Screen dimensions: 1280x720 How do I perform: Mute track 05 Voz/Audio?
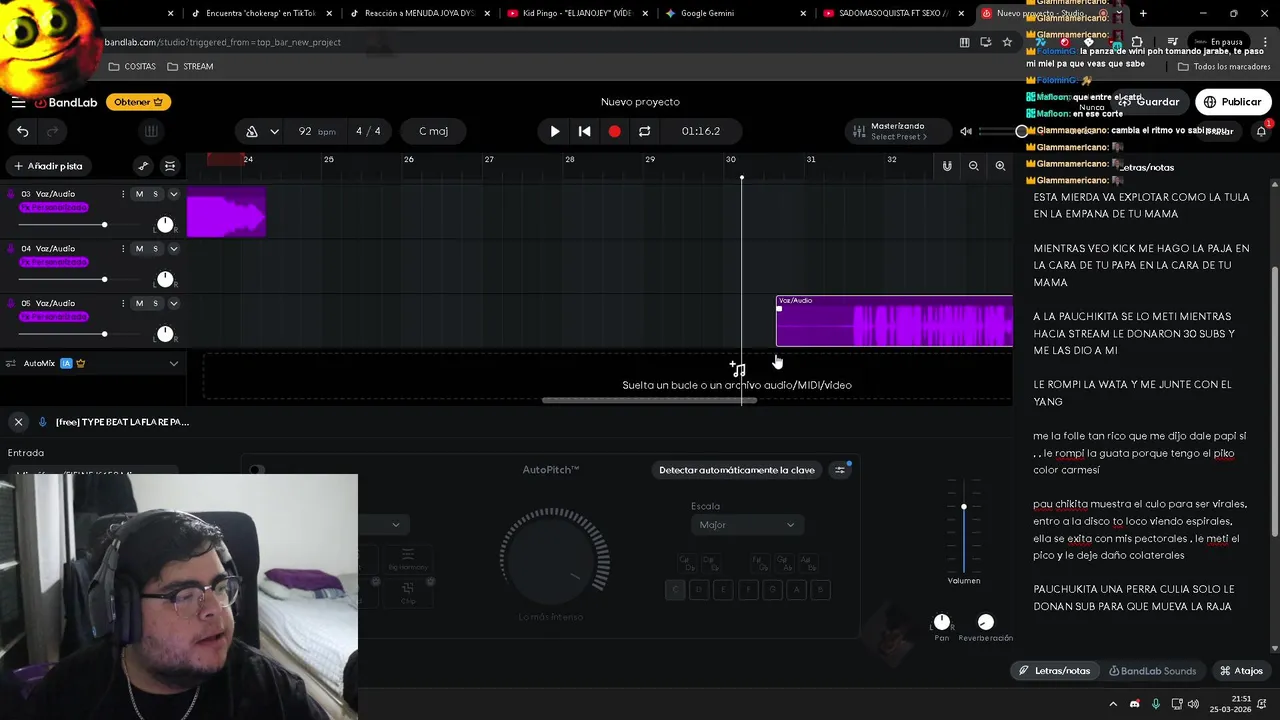point(139,303)
